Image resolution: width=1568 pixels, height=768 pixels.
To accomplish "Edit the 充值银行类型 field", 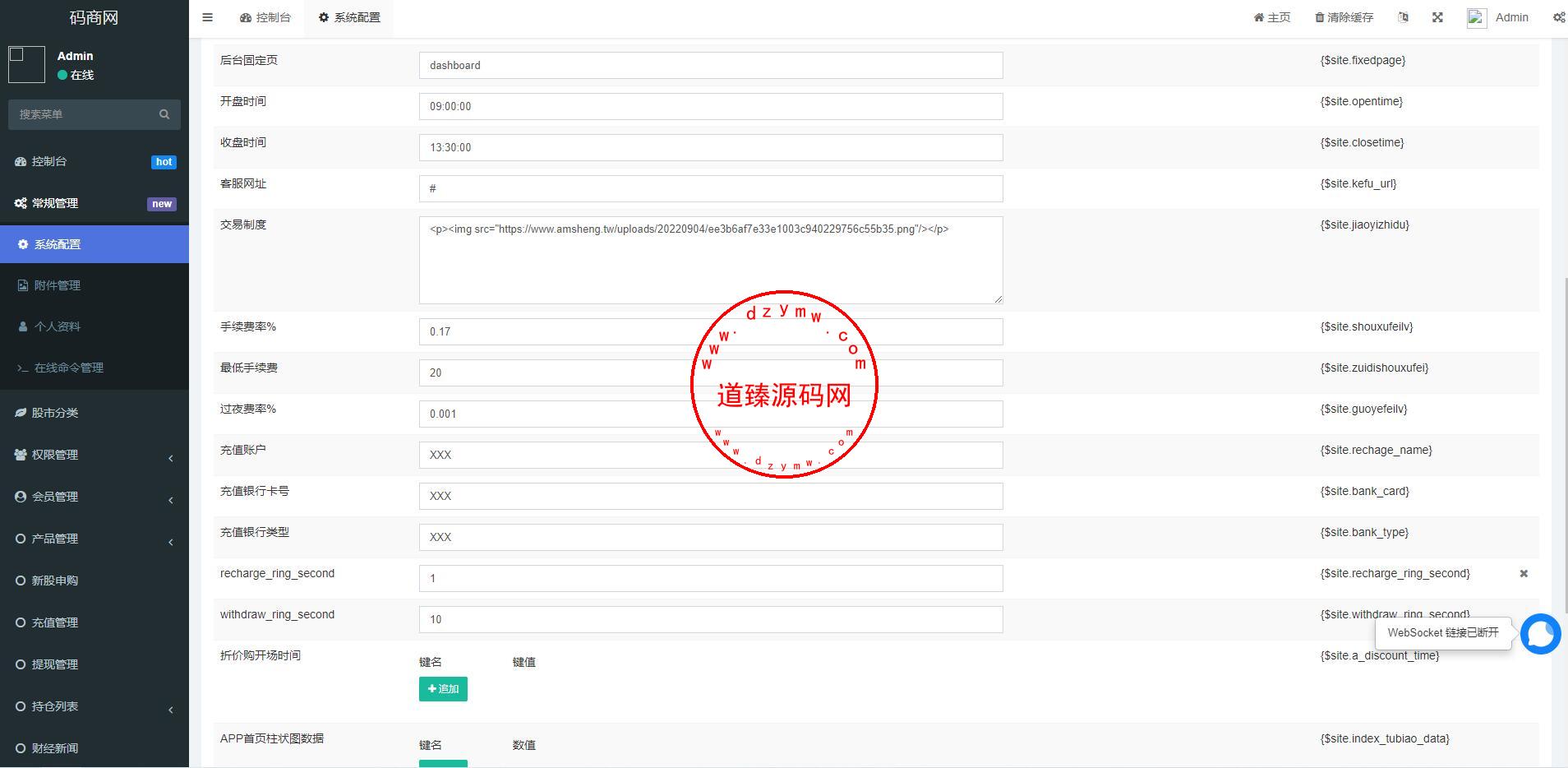I will point(711,537).
